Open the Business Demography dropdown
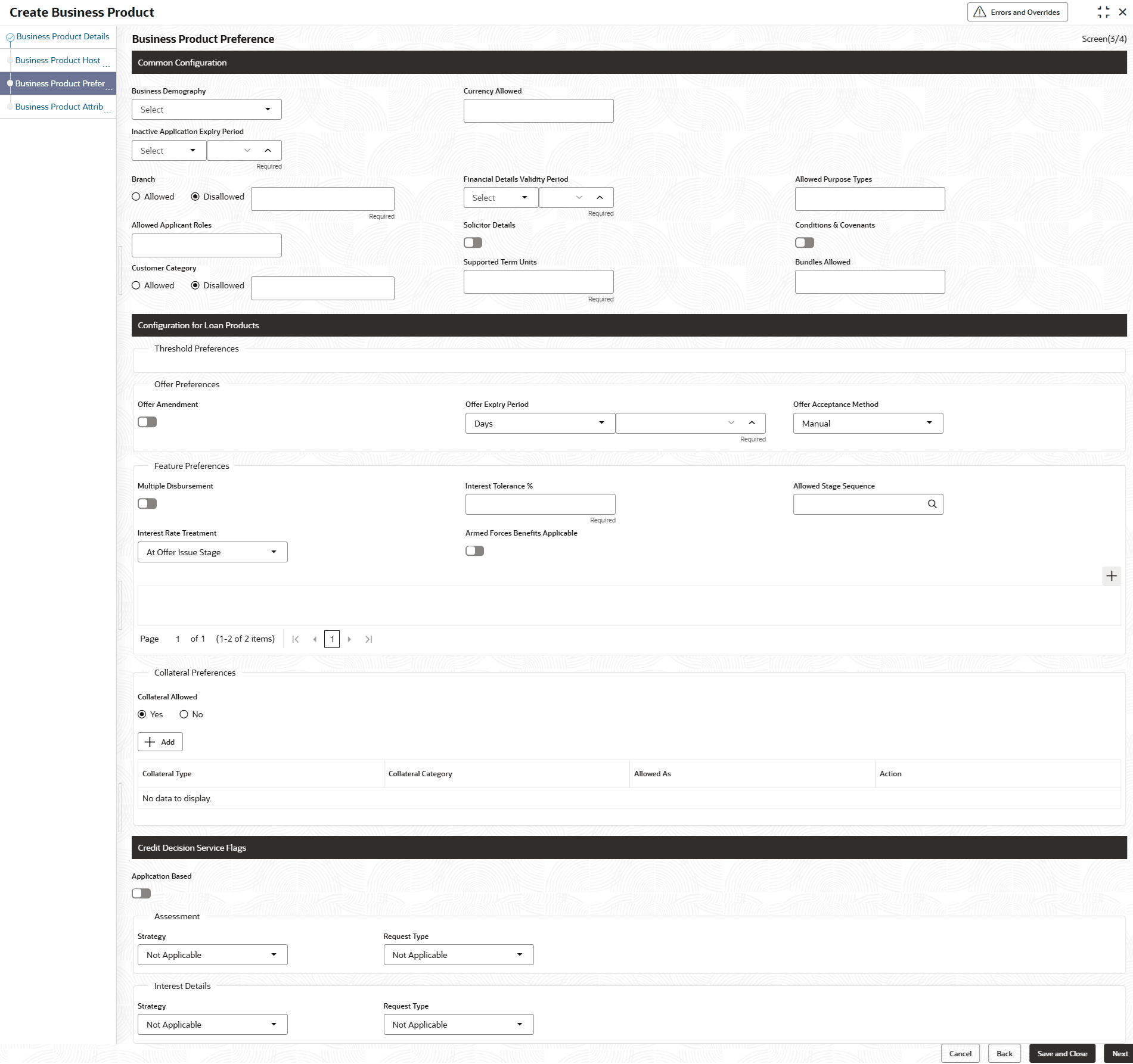This screenshot has height=1064, width=1133. [x=206, y=110]
